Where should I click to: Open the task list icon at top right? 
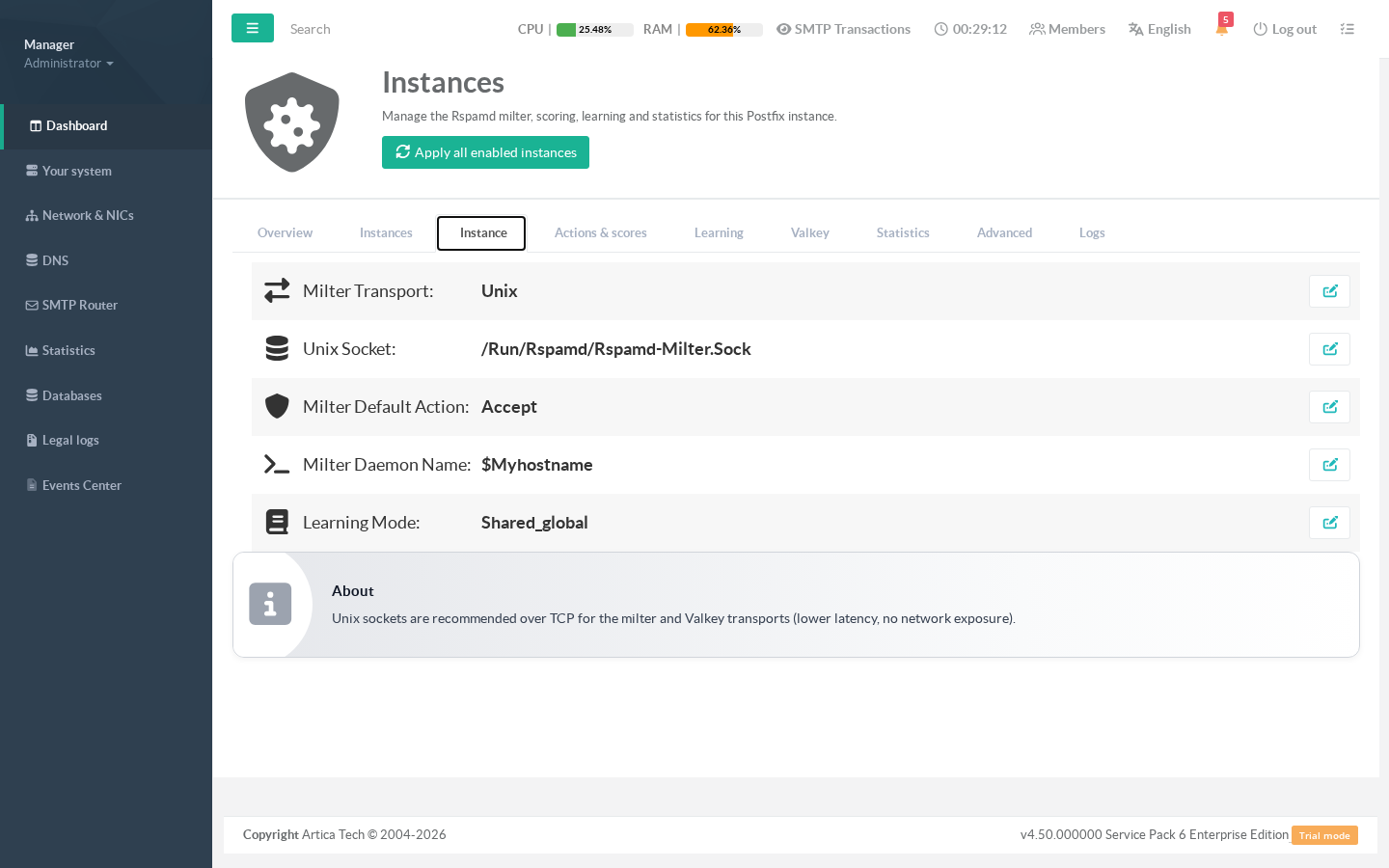click(1348, 29)
